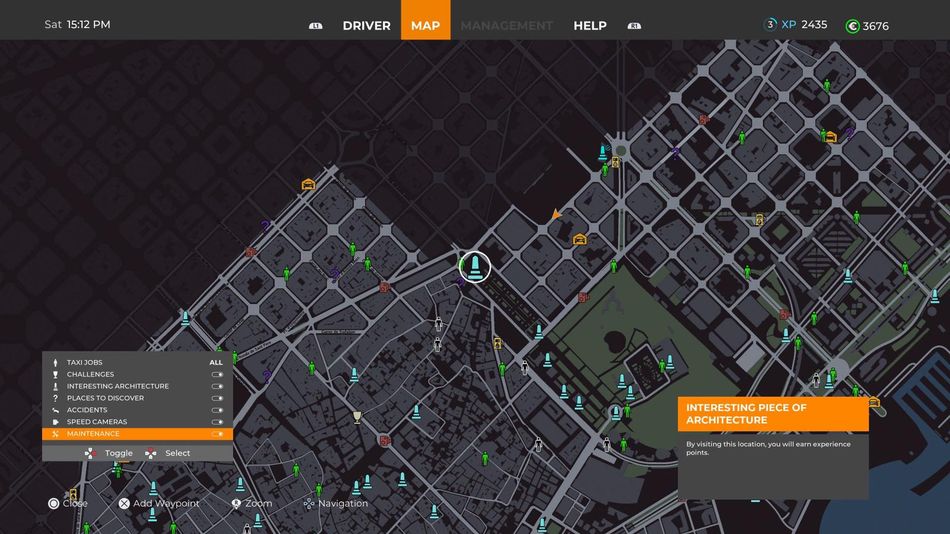Click the Challenges trophy icon in filter list
This screenshot has height=534, width=950.
[x=55, y=375]
